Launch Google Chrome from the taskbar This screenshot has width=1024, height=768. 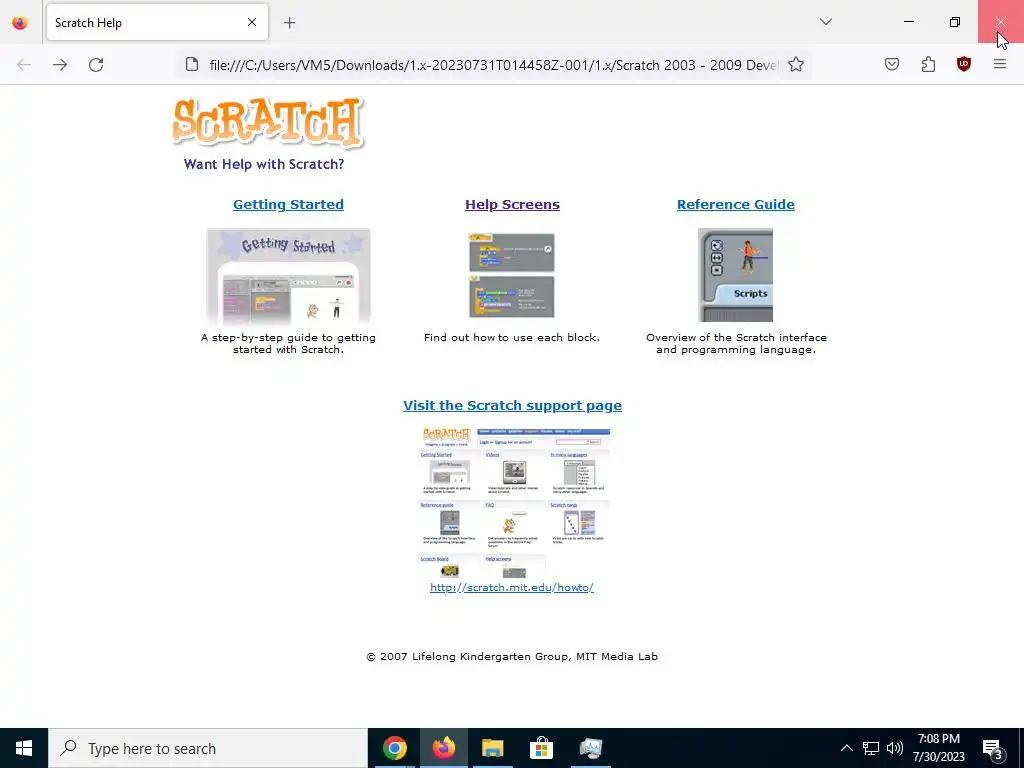394,748
